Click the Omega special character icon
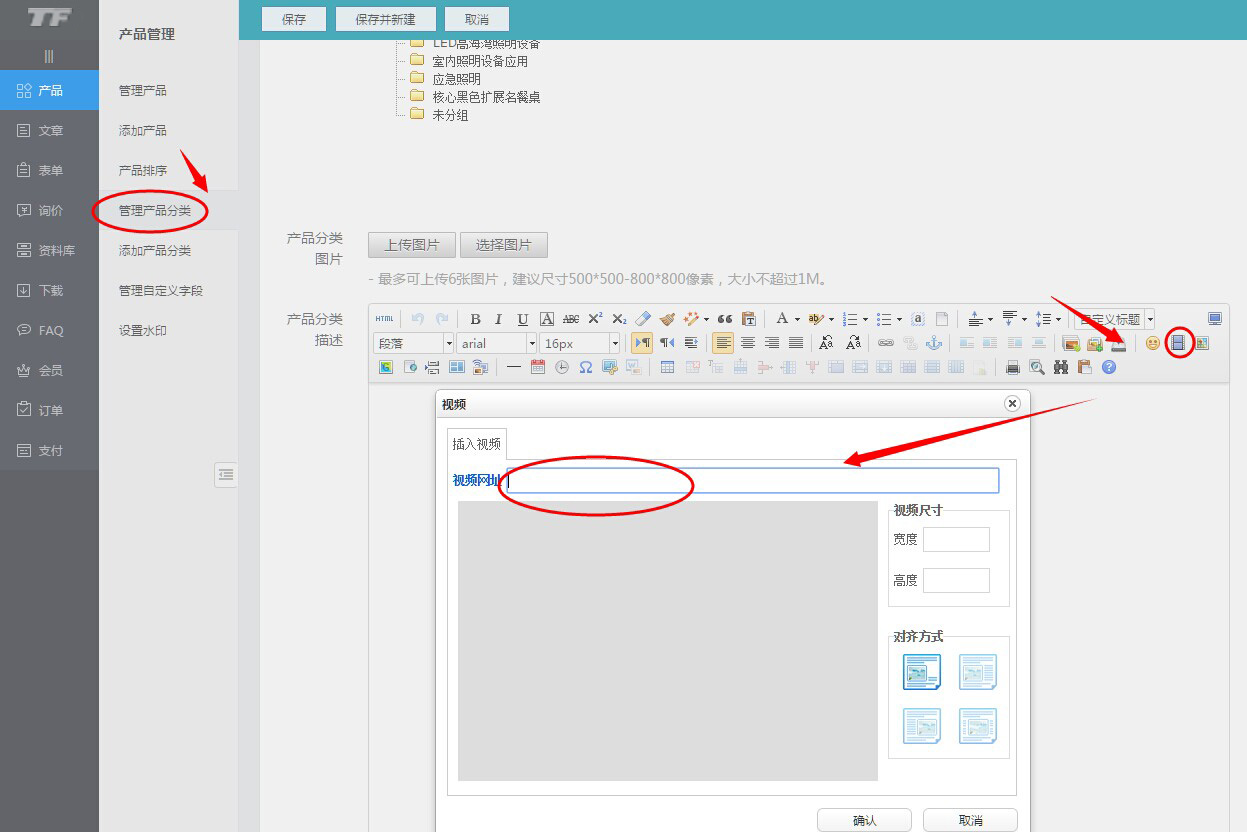Image resolution: width=1247 pixels, height=832 pixels. click(586, 367)
